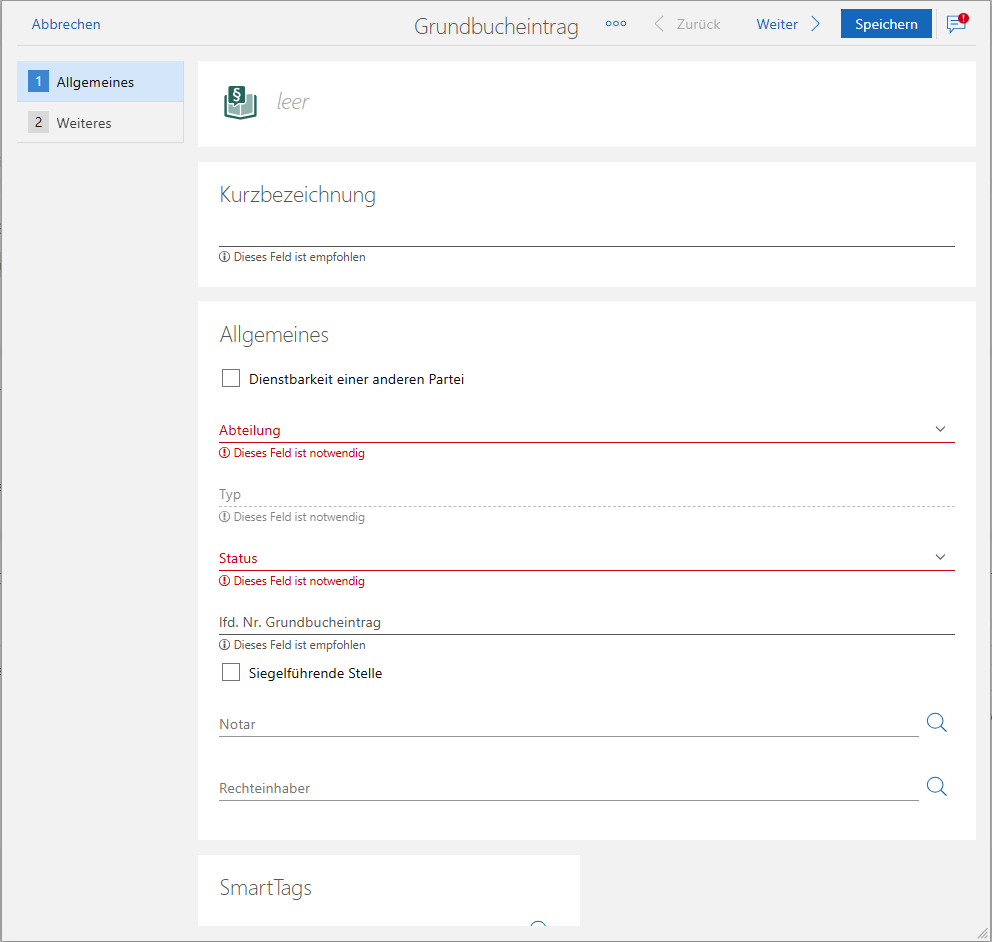Image resolution: width=992 pixels, height=942 pixels.
Task: Click the 'leer' placeholder title
Action: click(x=293, y=101)
